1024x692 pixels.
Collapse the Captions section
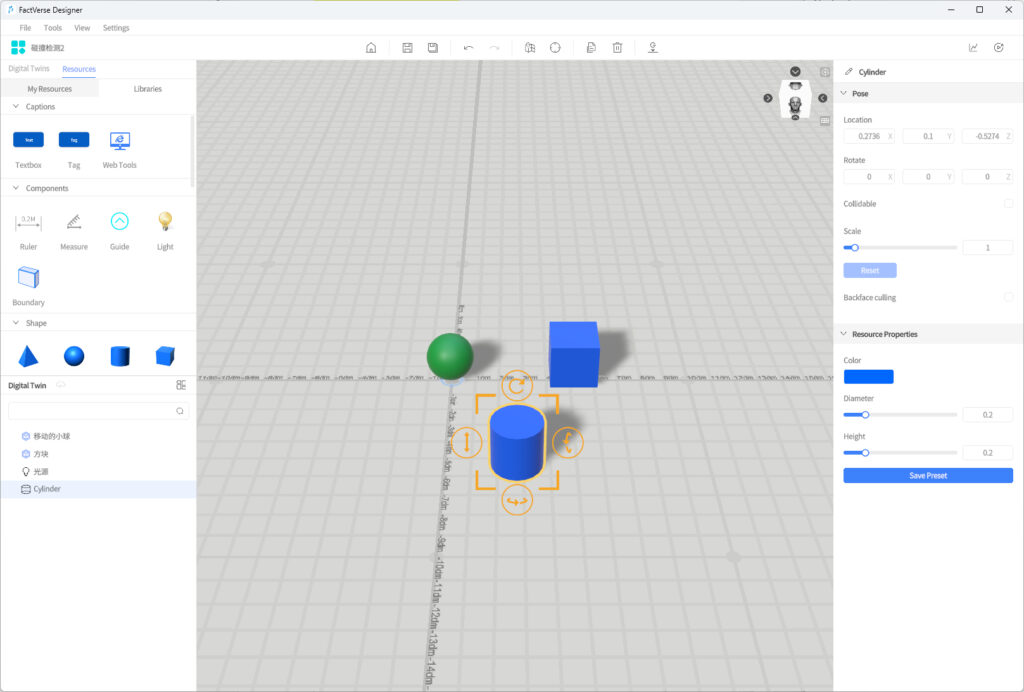[x=16, y=106]
